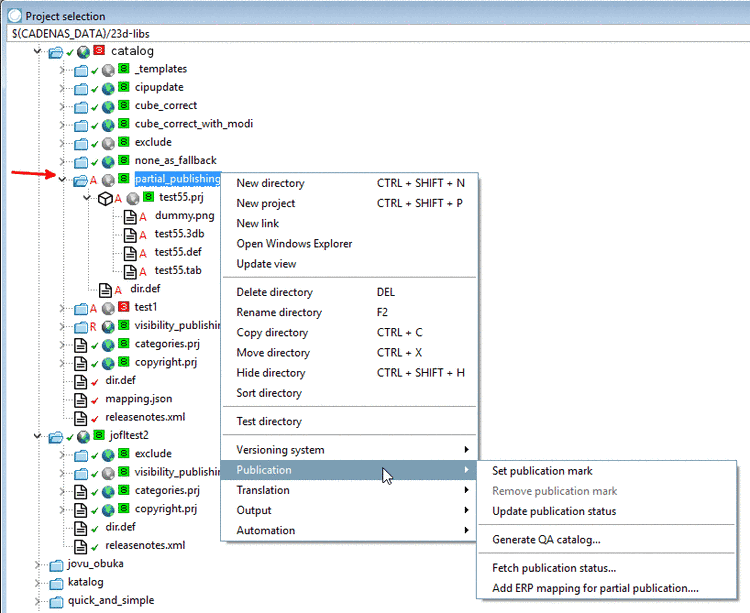Expand the cipupdate folder node
Screen dimensions: 750x613
pyautogui.click(x=62, y=88)
